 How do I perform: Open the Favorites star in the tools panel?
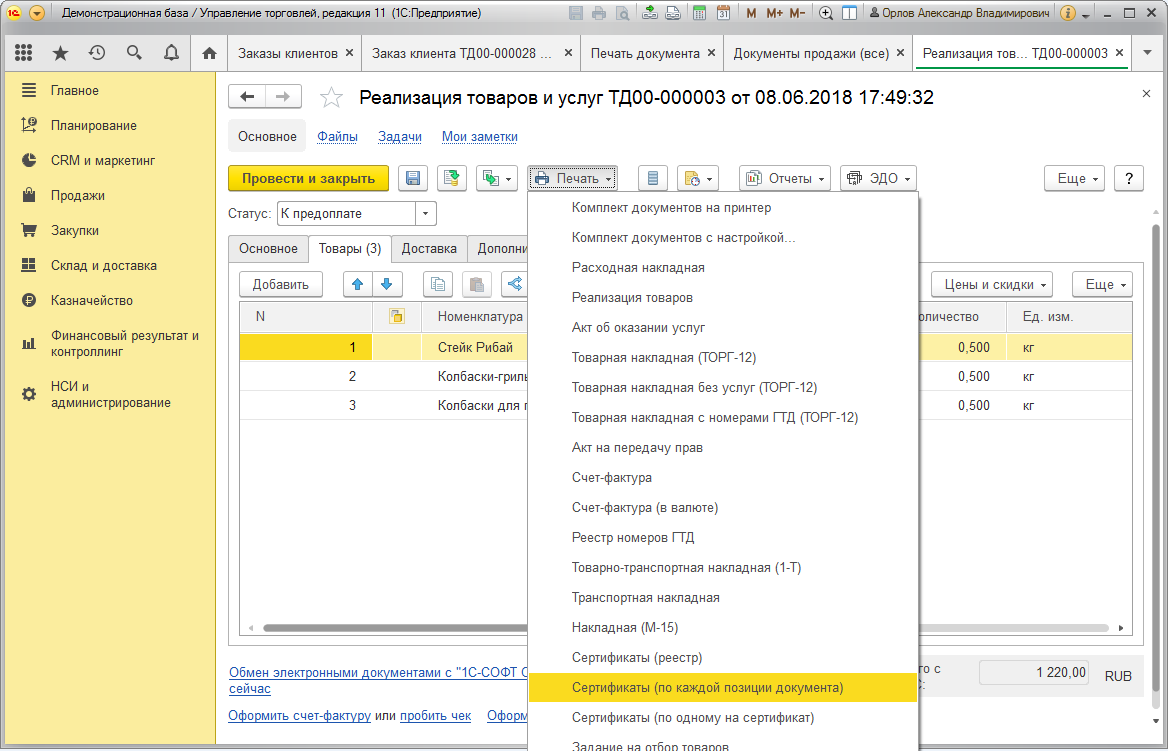pos(60,53)
